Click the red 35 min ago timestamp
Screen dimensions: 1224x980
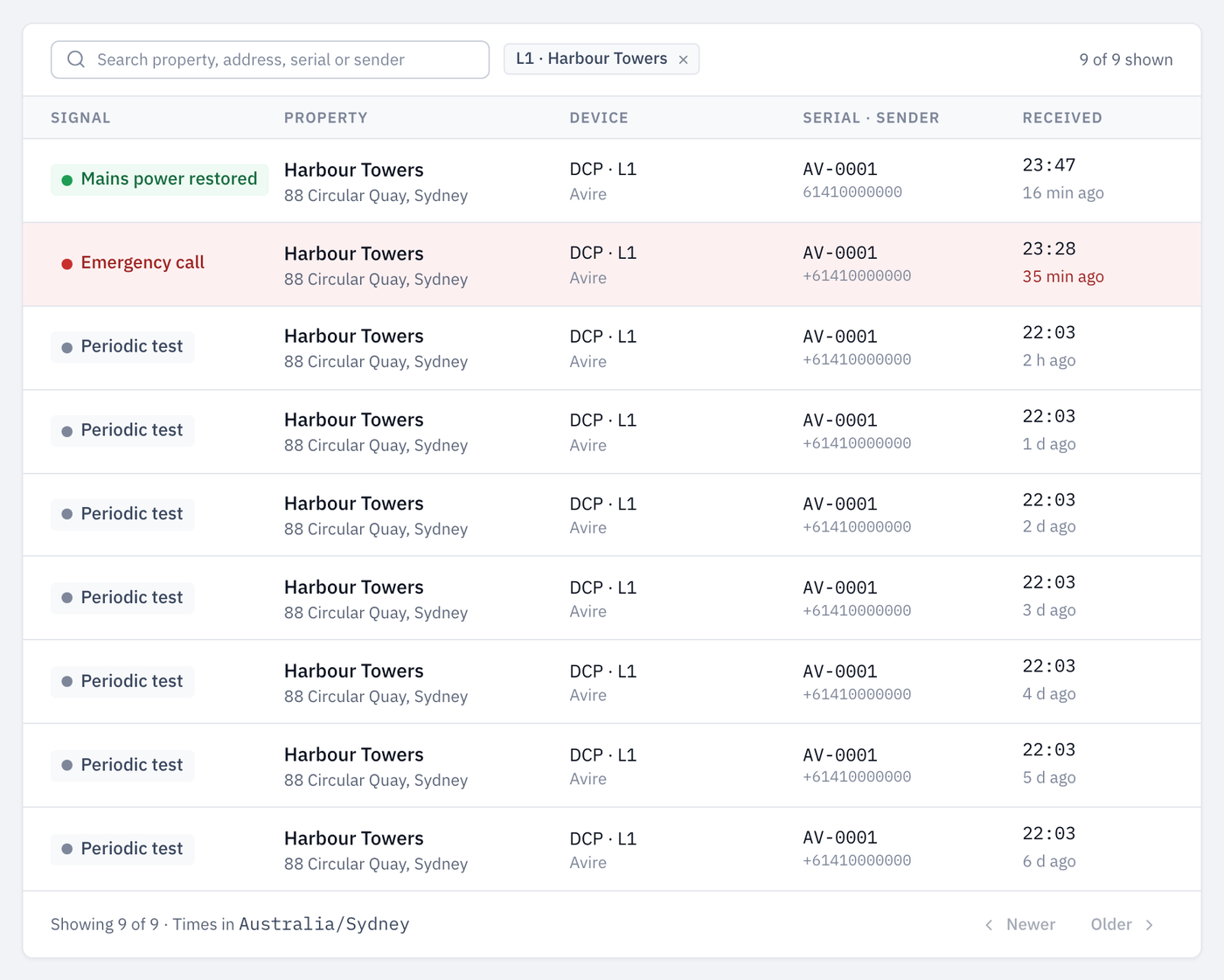[x=1063, y=277]
